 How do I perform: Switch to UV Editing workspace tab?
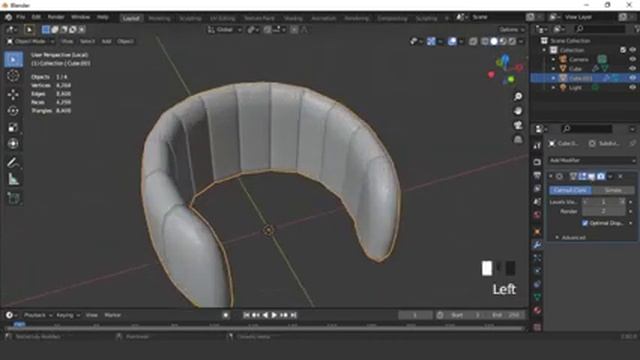point(222,18)
